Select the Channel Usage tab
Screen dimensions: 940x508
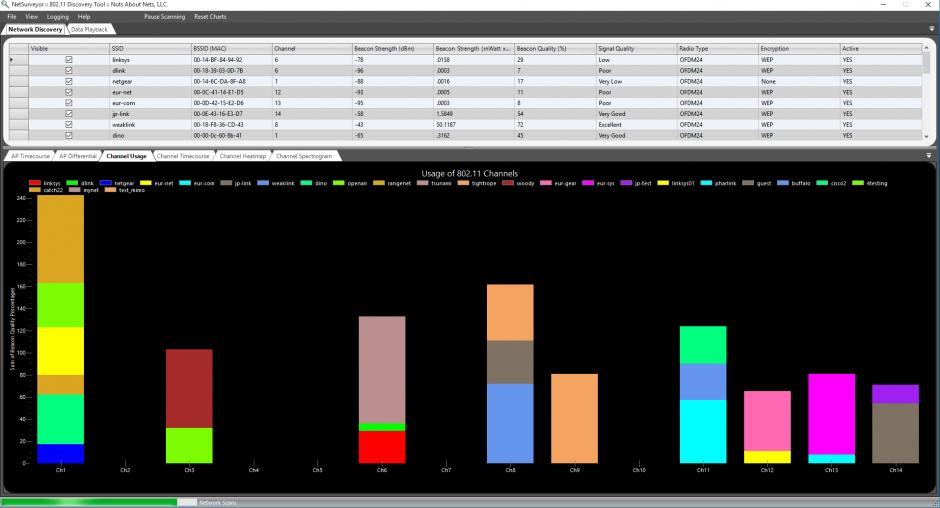click(x=126, y=156)
